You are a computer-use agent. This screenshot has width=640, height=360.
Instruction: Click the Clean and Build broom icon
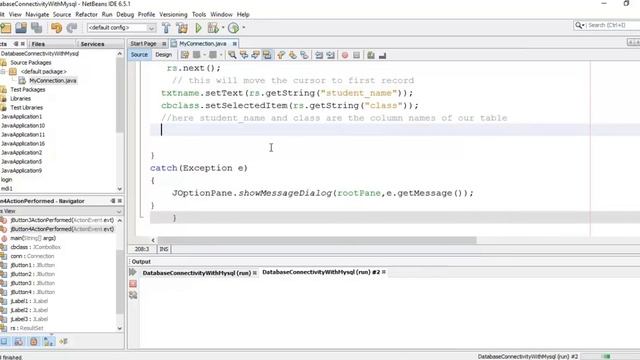(x=182, y=28)
